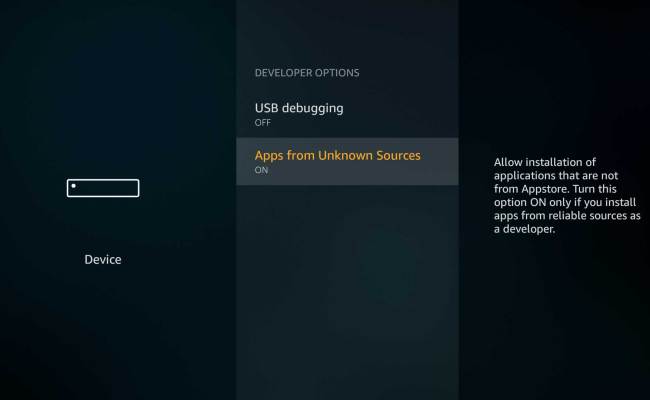Open the Device settings label
This screenshot has width=650, height=400.
point(103,259)
